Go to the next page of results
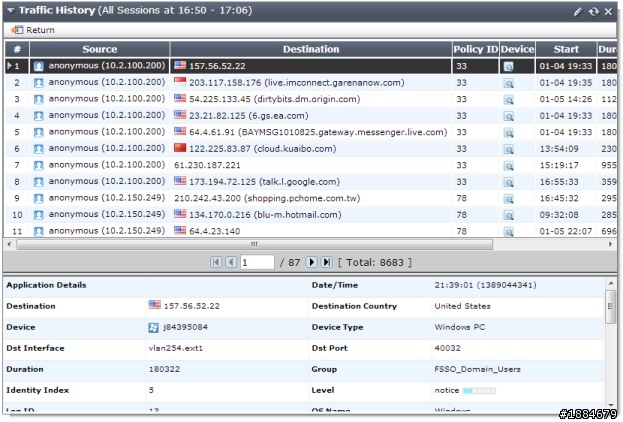Image resolution: width=623 pixels, height=422 pixels. click(x=310, y=262)
